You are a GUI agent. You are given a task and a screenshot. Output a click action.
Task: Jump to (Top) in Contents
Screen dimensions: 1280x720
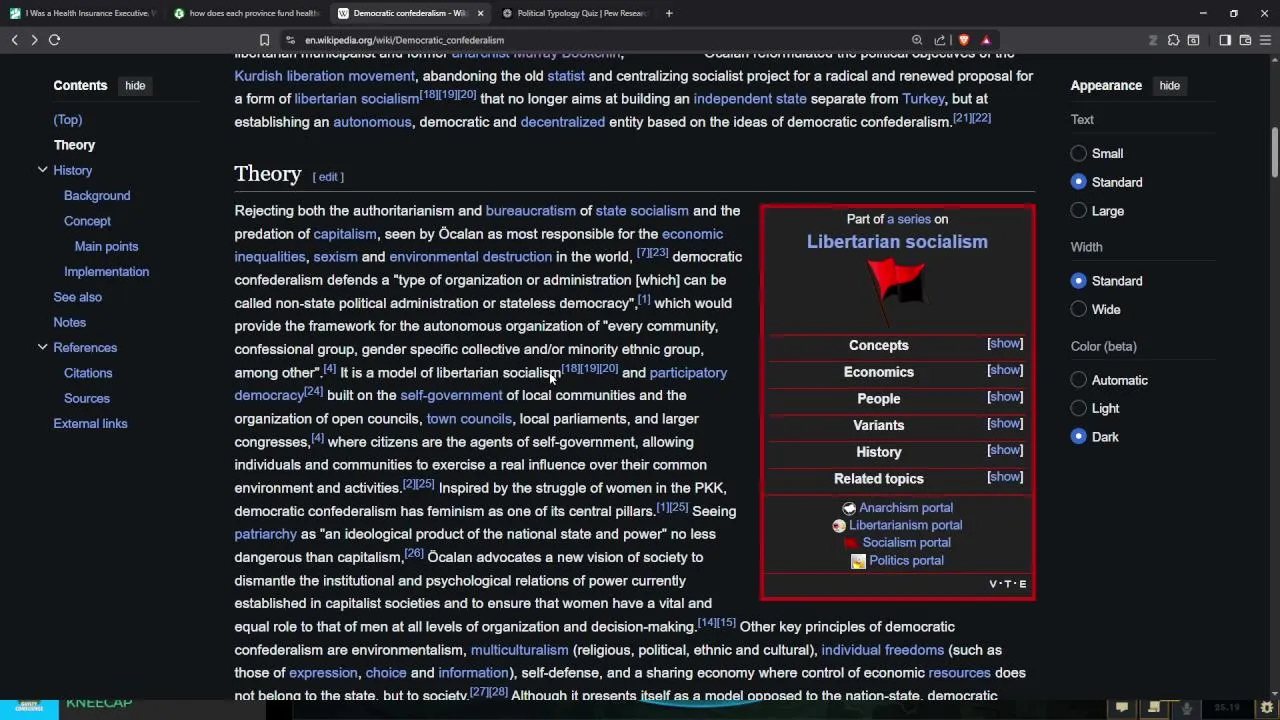tap(68, 120)
